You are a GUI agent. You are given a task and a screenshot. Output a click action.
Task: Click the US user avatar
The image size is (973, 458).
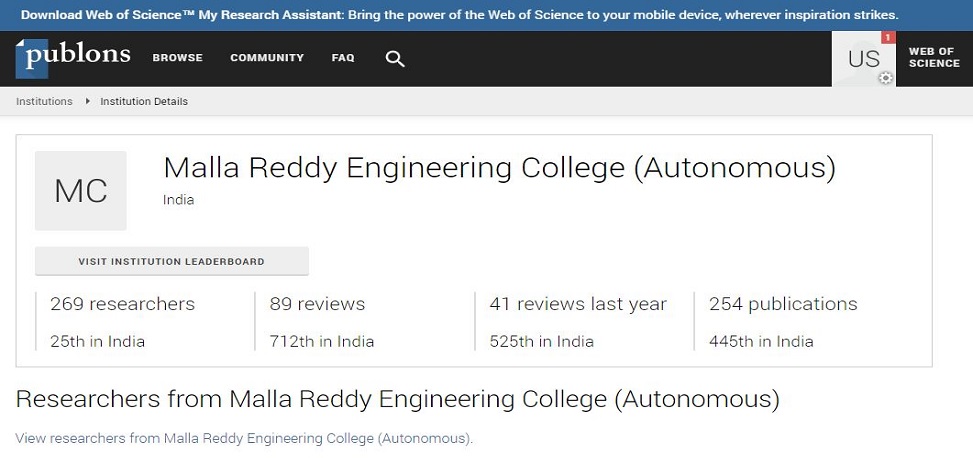click(x=863, y=59)
